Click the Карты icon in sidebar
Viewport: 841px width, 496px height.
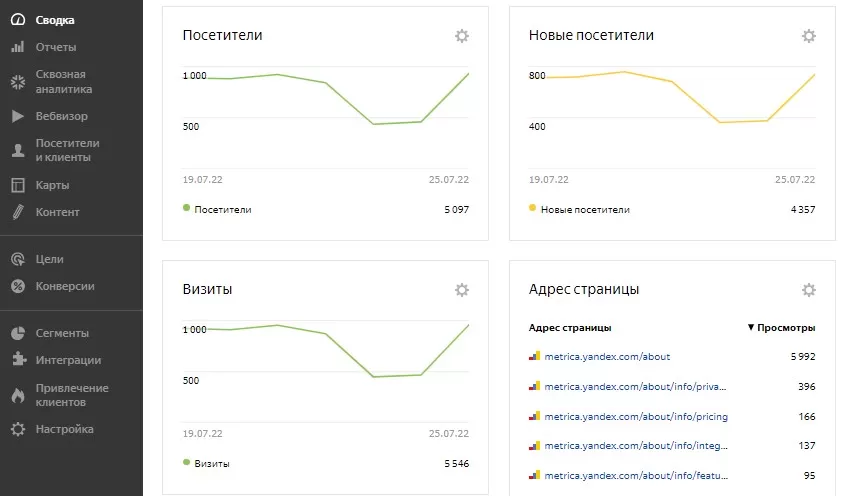17,185
